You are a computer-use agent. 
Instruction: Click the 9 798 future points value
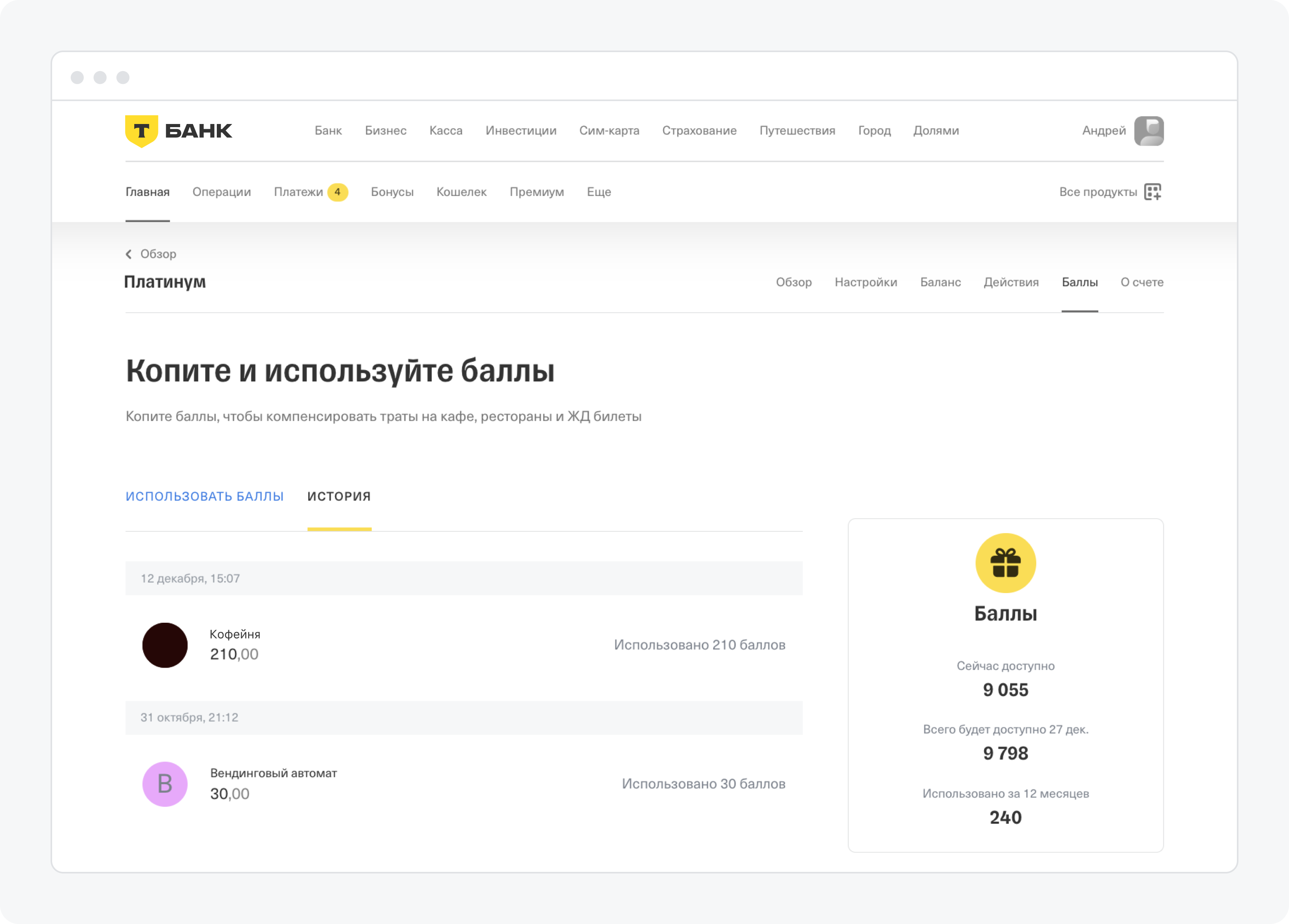click(1005, 753)
